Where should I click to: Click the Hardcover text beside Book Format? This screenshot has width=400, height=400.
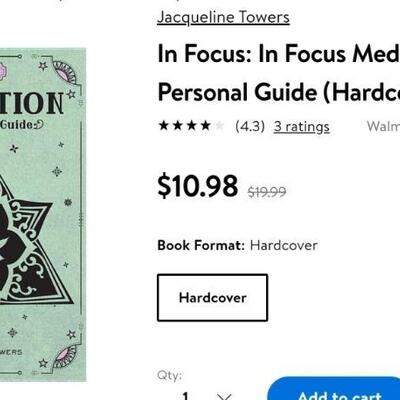point(284,246)
